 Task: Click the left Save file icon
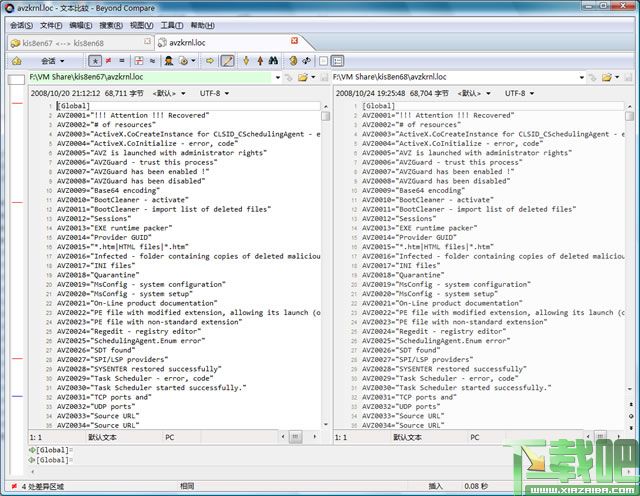tap(324, 77)
